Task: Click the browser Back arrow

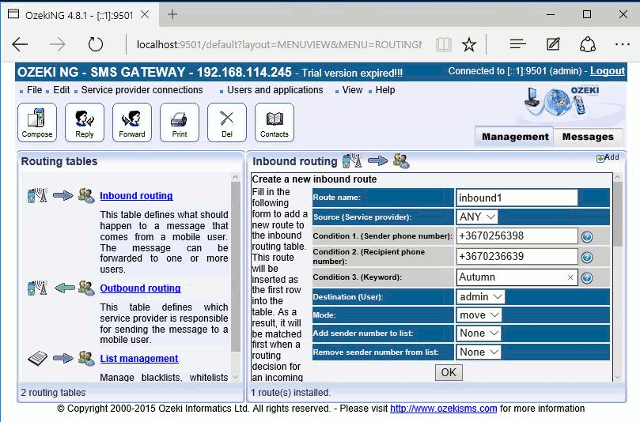Action: pyautogui.click(x=20, y=44)
